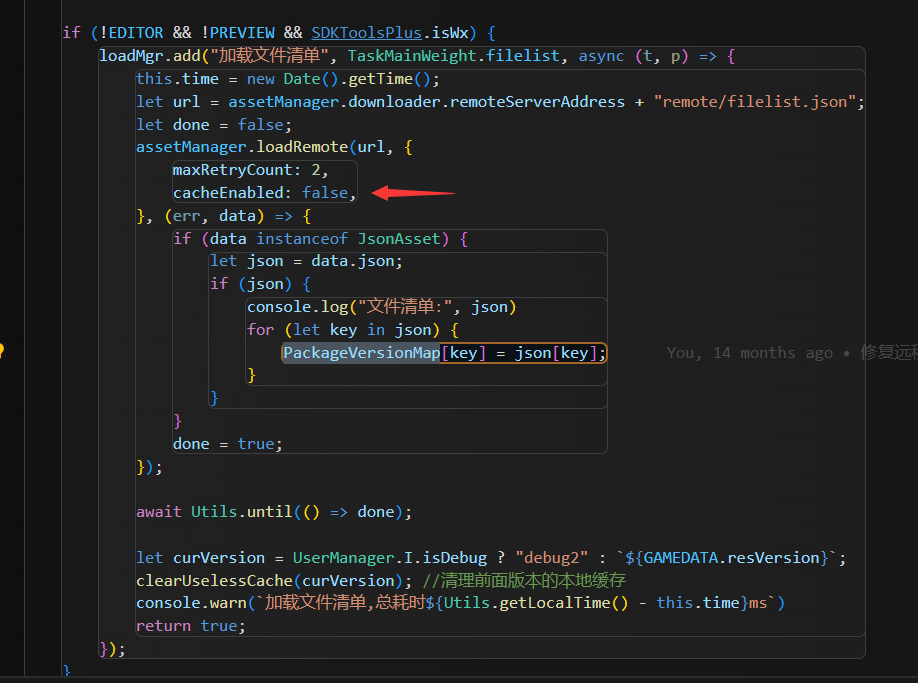Click 'getLocalTime' method call
Image resolution: width=918 pixels, height=683 pixels.
[x=554, y=603]
